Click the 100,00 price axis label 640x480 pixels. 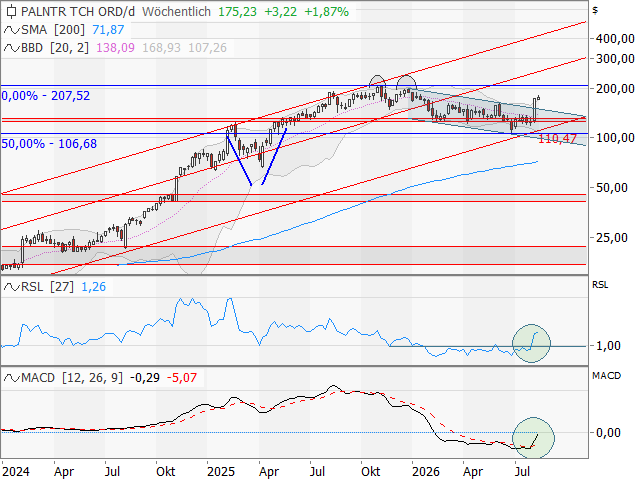(615, 138)
